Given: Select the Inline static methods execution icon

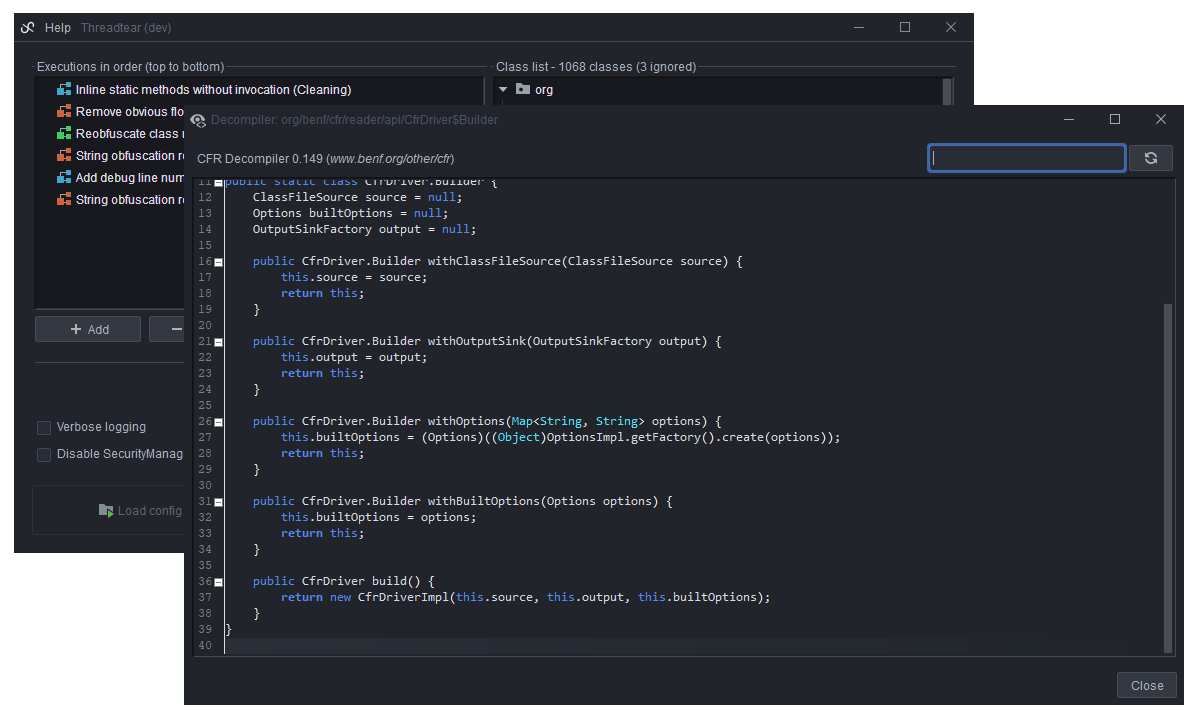Looking at the screenshot, I should tap(62, 89).
